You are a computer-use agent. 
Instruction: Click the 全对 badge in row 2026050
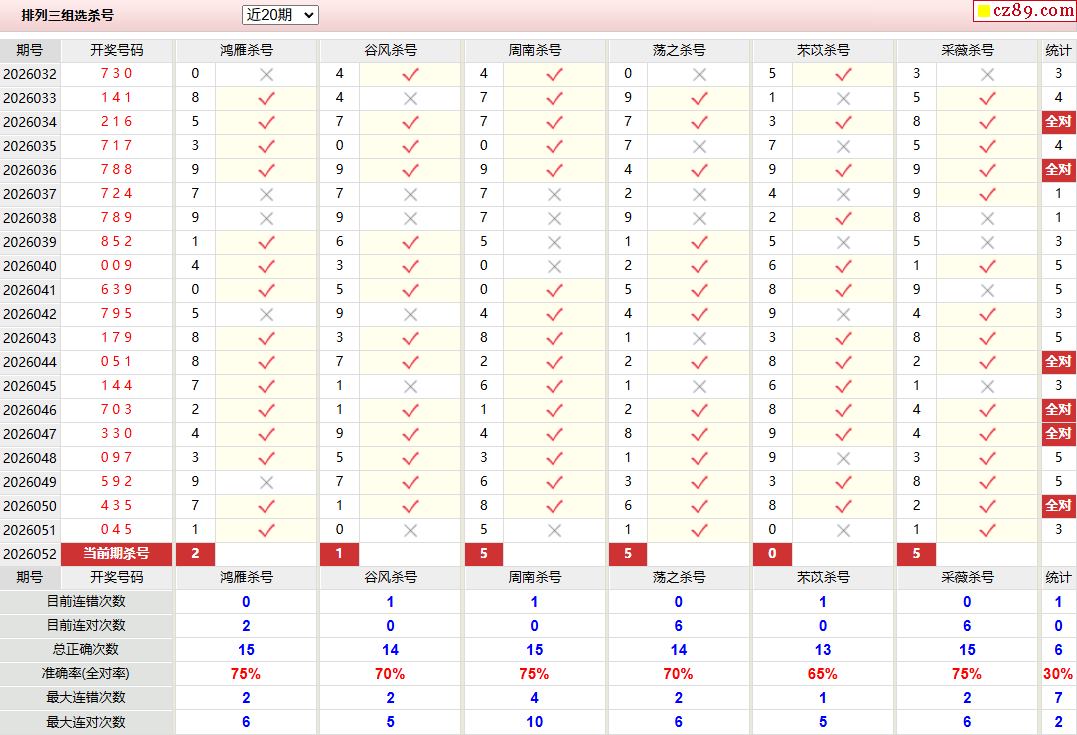(1058, 505)
